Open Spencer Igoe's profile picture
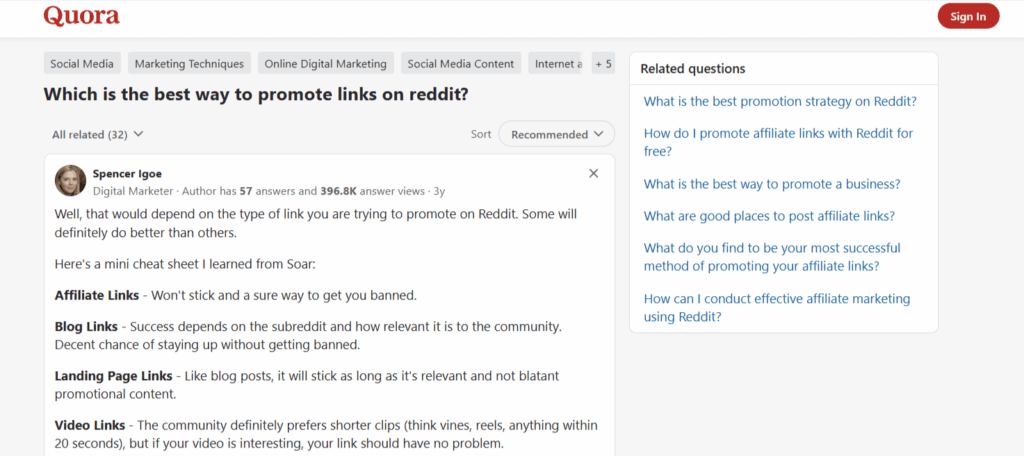This screenshot has height=456, width=1024. [x=70, y=180]
